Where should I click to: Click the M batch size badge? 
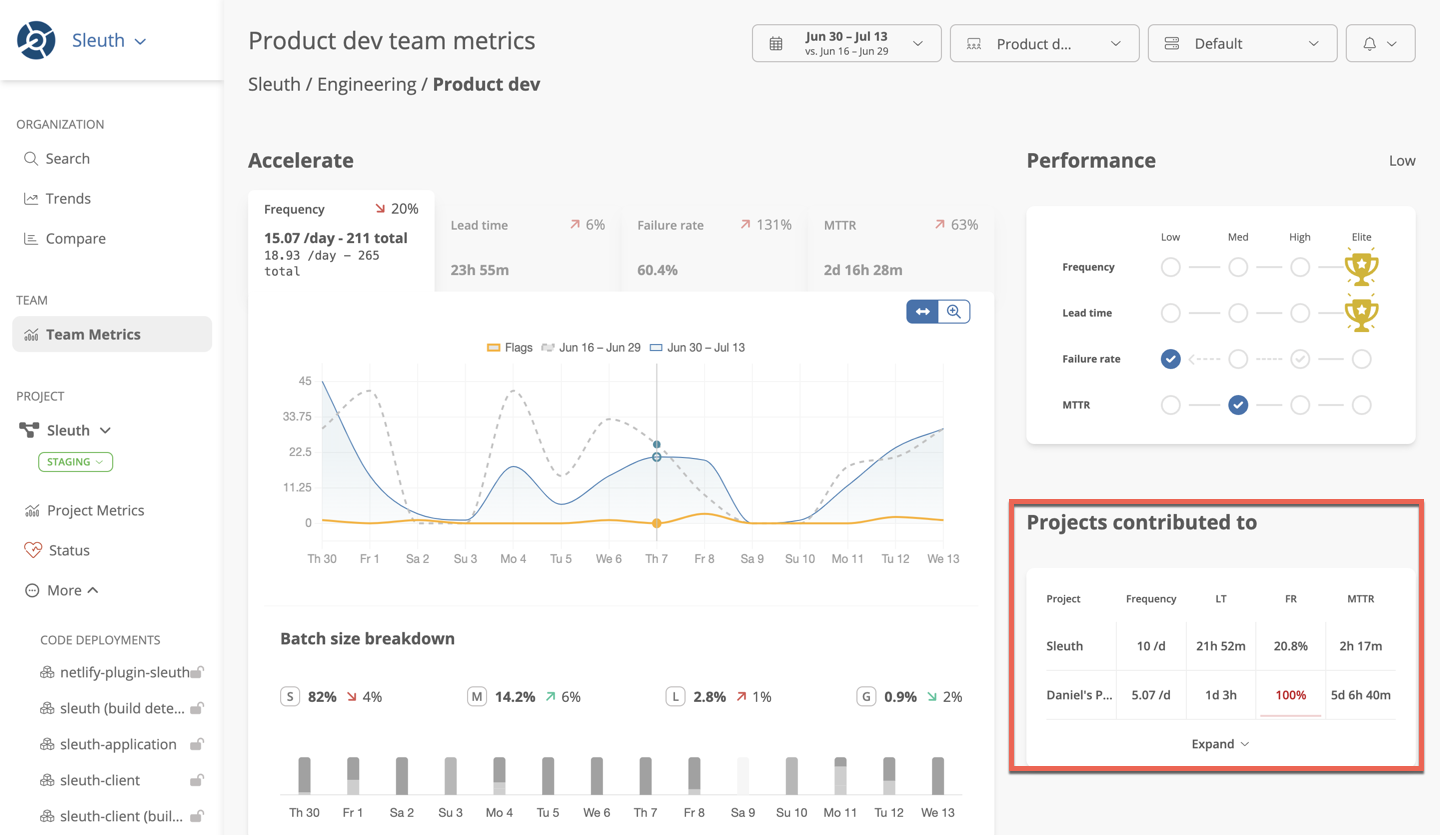(x=477, y=696)
